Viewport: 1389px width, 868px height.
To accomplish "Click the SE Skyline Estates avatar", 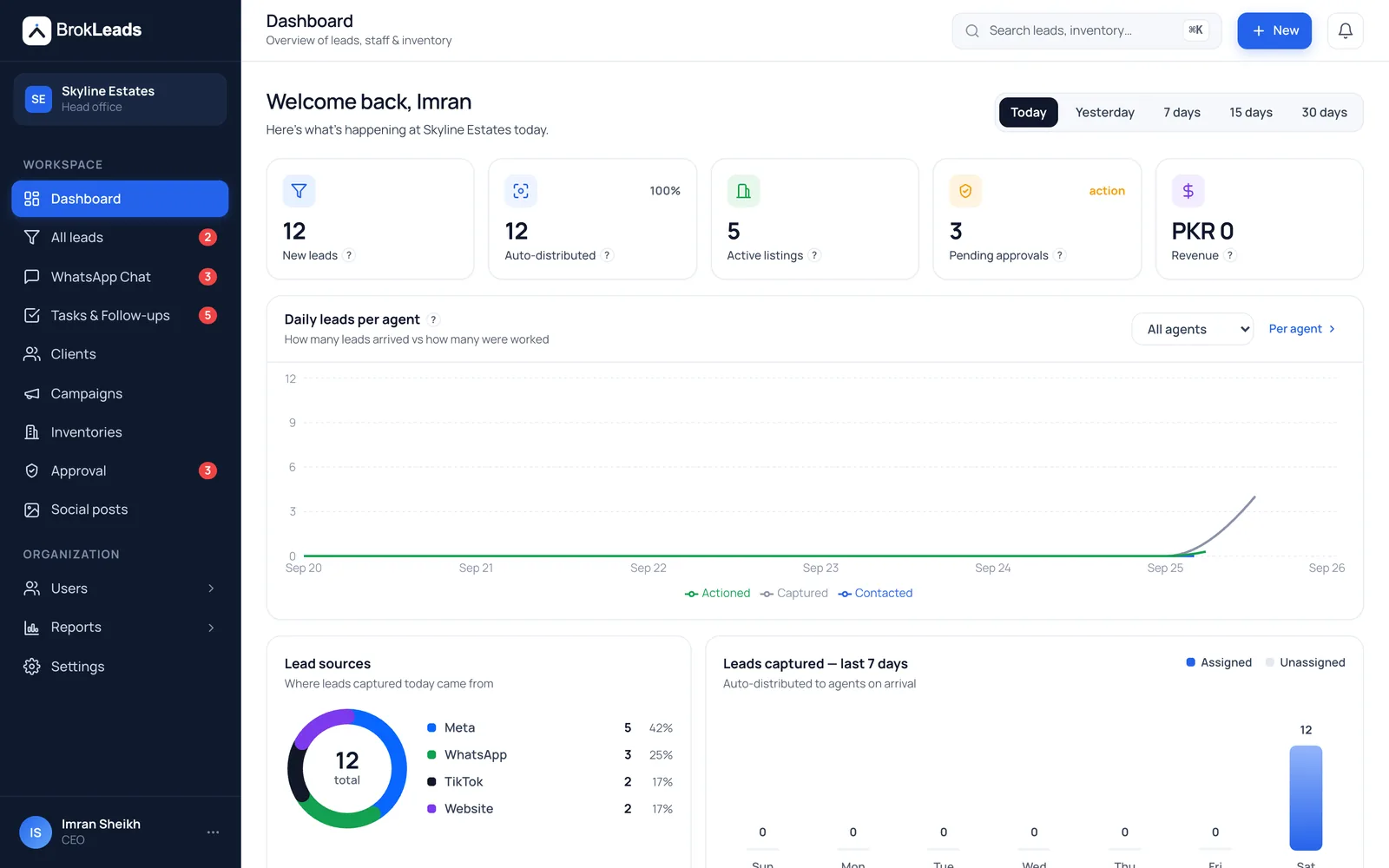I will pyautogui.click(x=38, y=99).
